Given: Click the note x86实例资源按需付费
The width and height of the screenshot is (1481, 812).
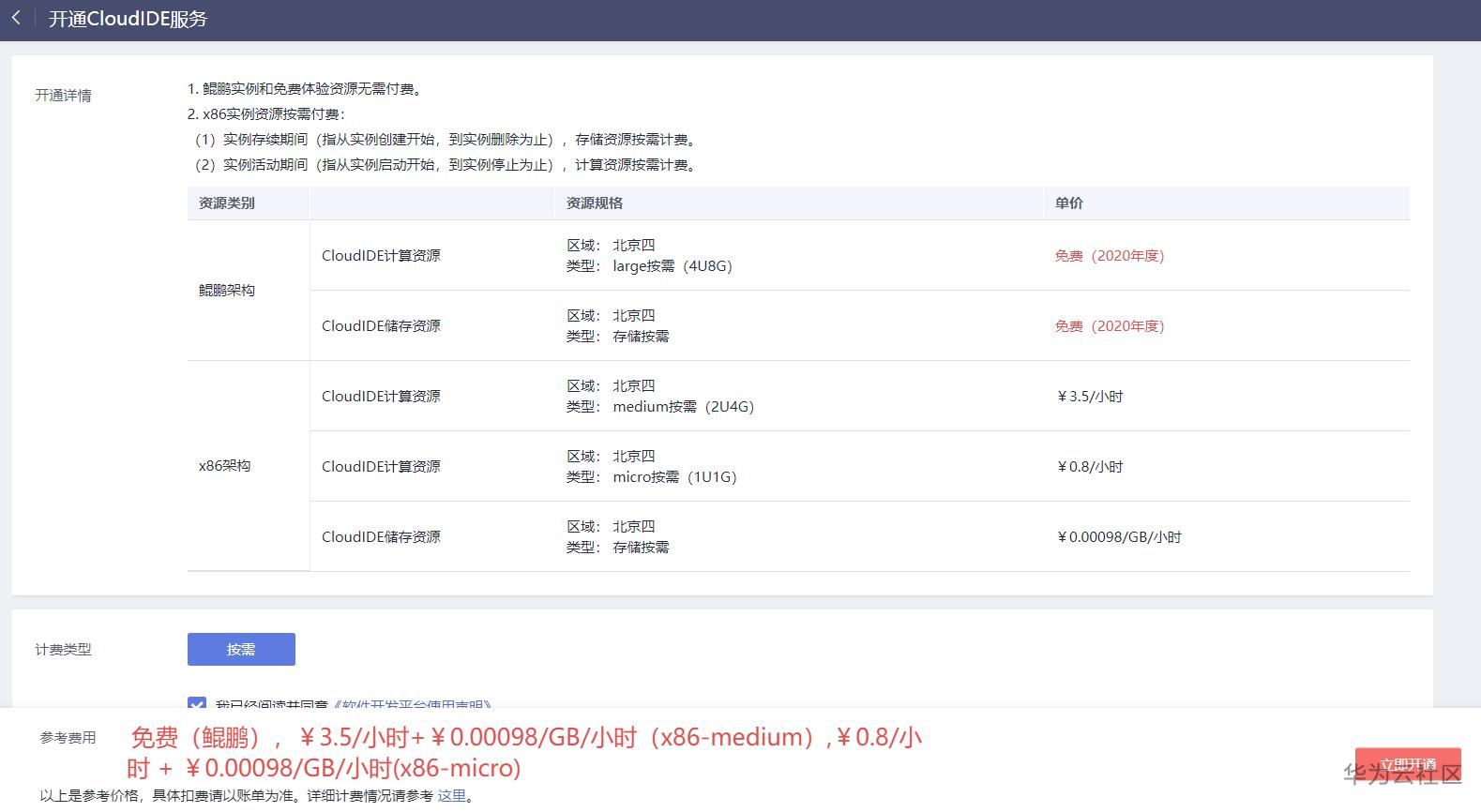Looking at the screenshot, I should 266,113.
